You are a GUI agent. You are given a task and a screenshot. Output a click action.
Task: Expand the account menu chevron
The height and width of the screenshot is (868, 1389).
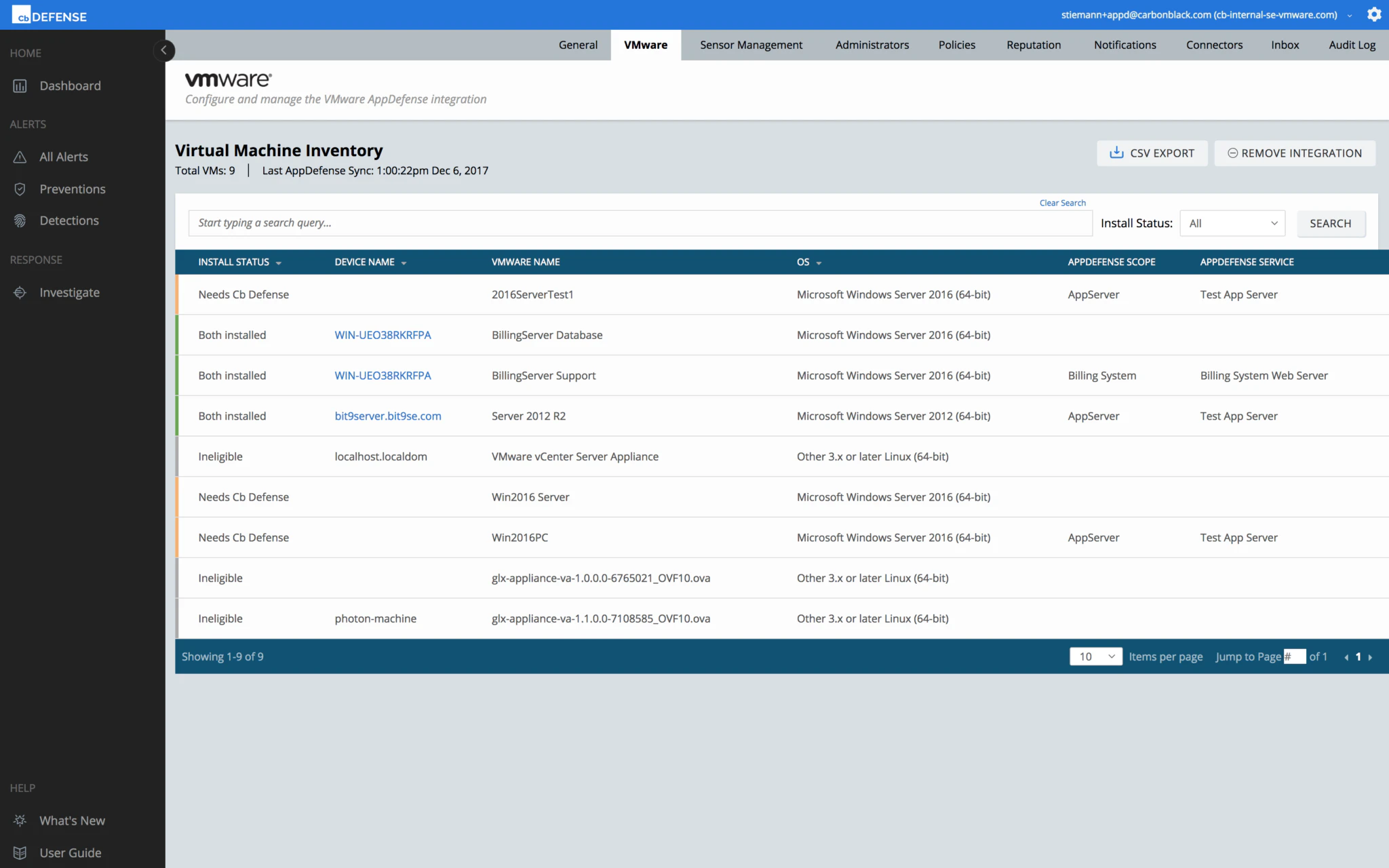coord(1350,14)
